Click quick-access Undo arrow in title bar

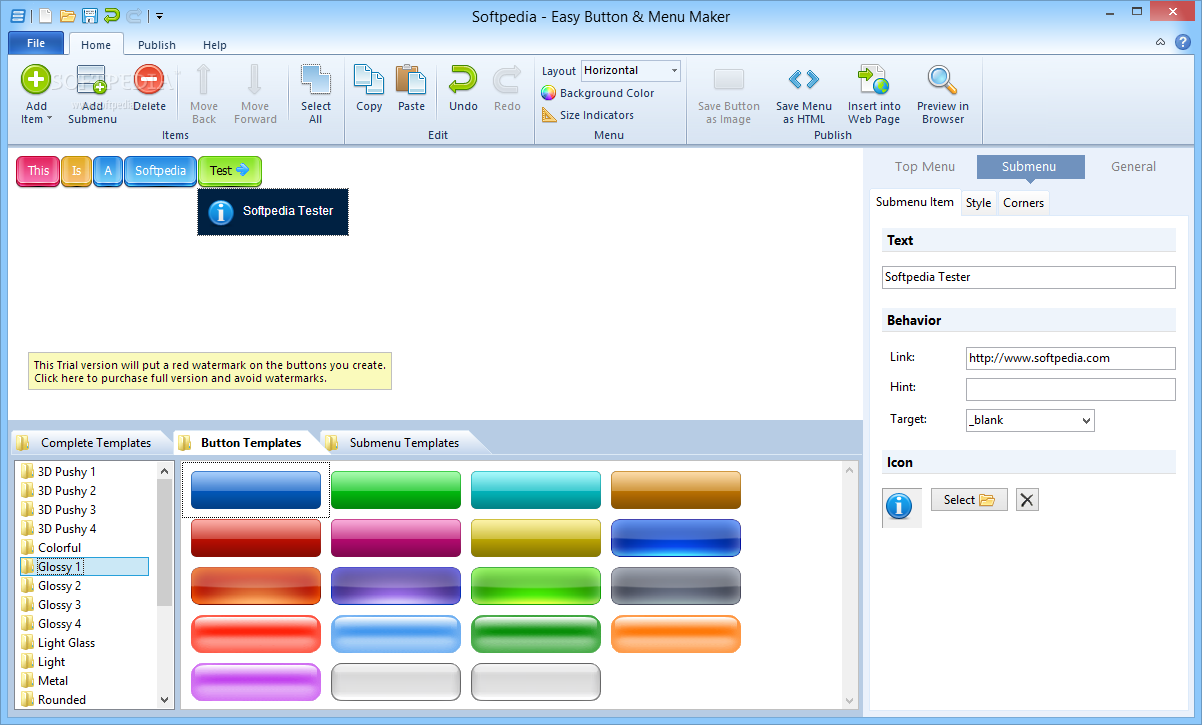click(x=111, y=16)
